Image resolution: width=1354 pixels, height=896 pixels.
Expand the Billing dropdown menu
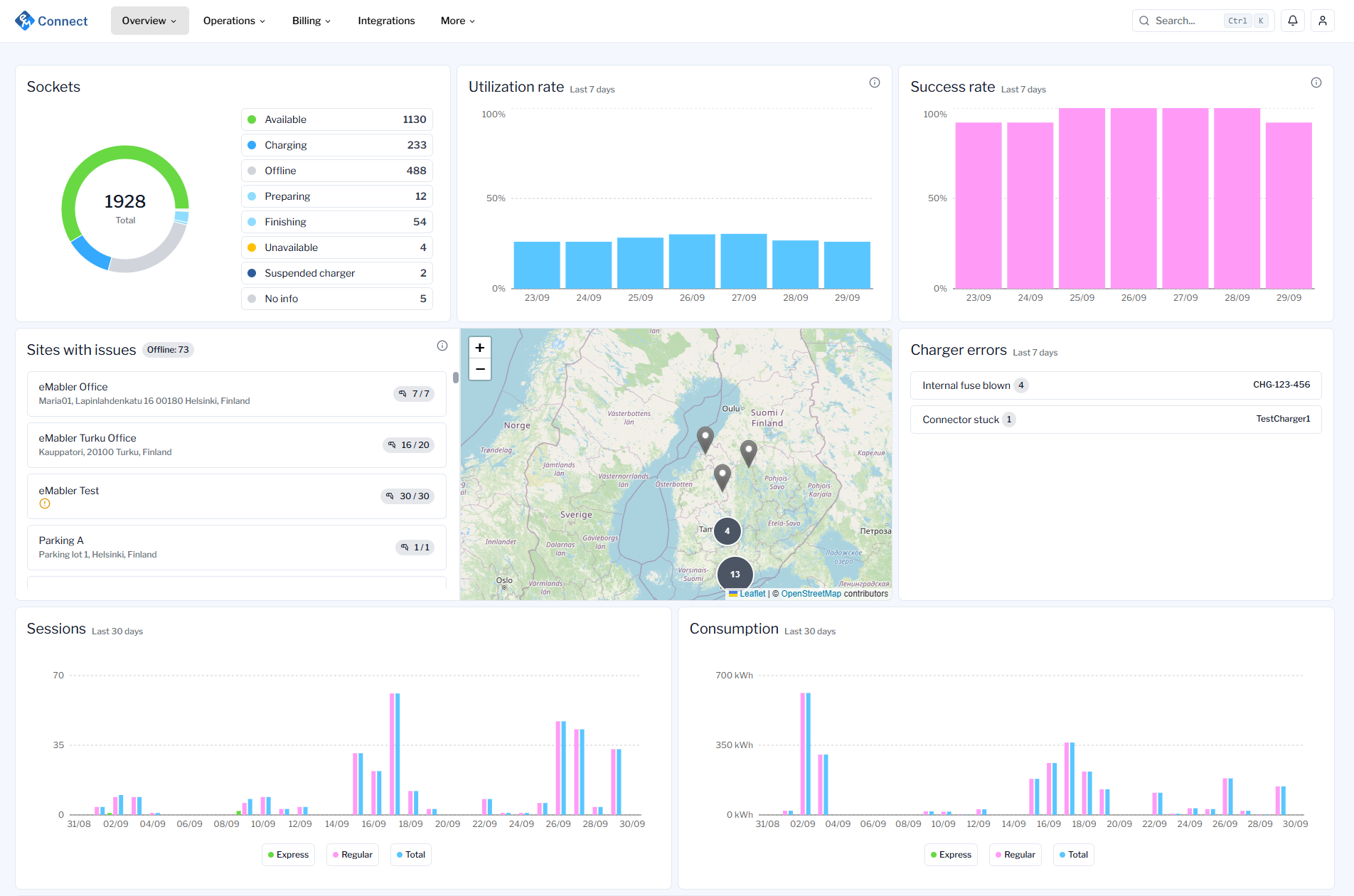[311, 21]
